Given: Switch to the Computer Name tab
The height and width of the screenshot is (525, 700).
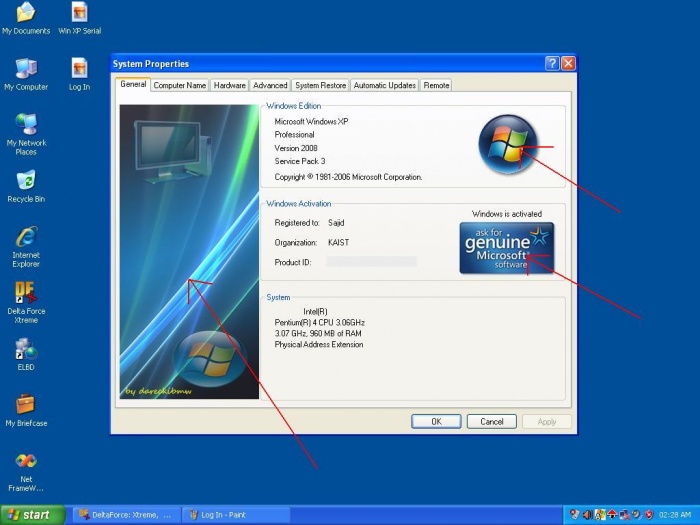Looking at the screenshot, I should (179, 85).
